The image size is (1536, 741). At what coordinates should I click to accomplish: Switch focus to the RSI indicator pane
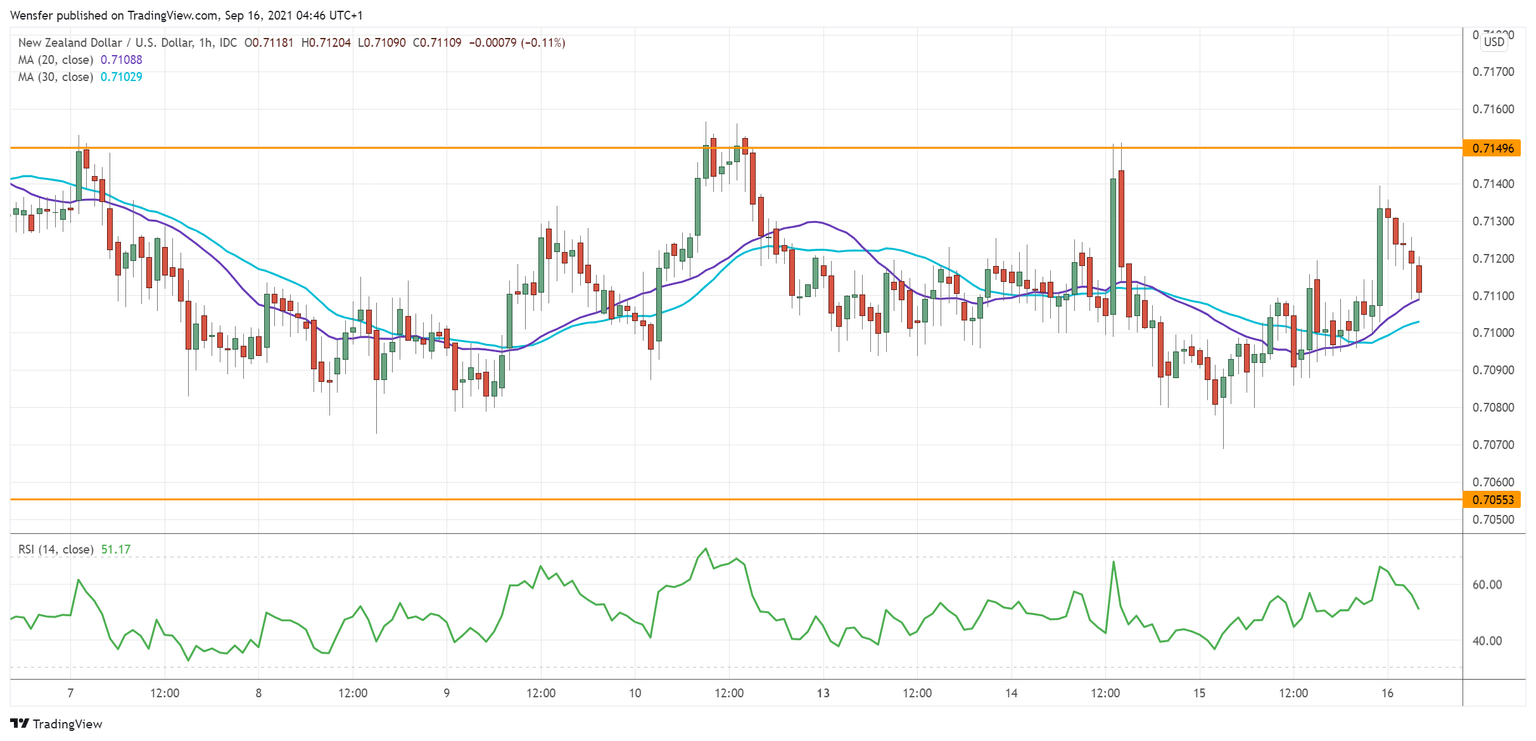coord(700,620)
